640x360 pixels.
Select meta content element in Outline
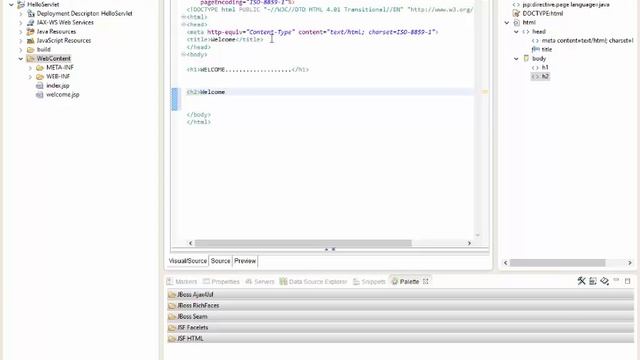tap(587, 40)
